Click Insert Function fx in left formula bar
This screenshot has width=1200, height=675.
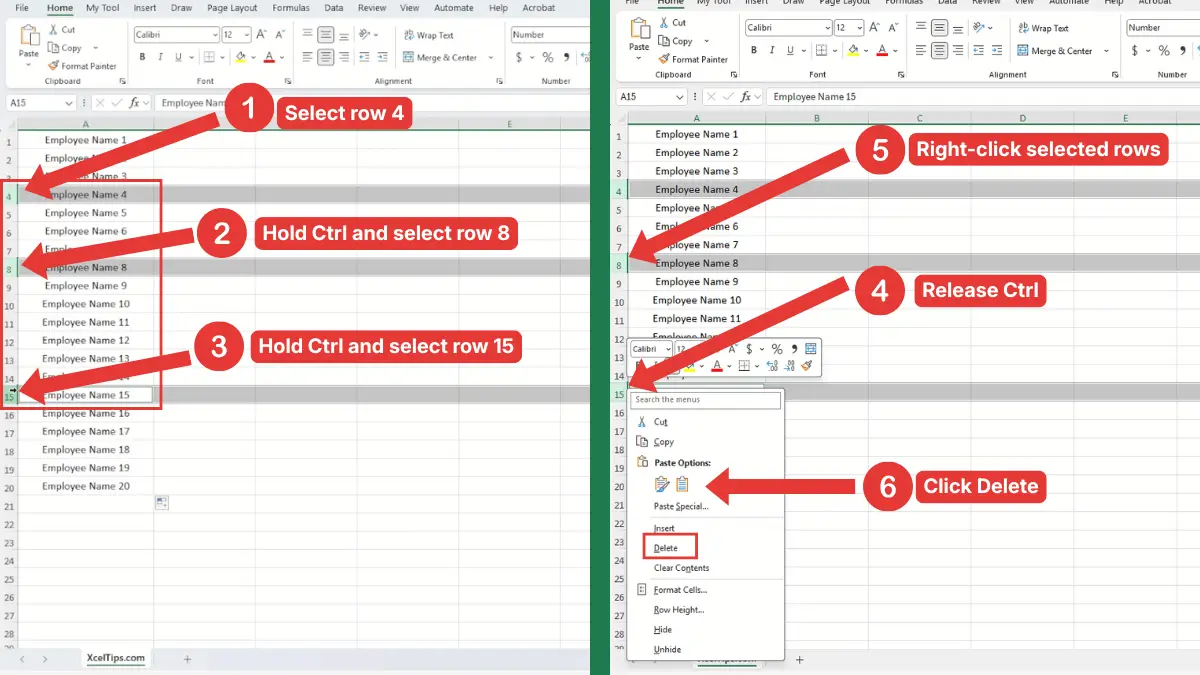(x=134, y=103)
